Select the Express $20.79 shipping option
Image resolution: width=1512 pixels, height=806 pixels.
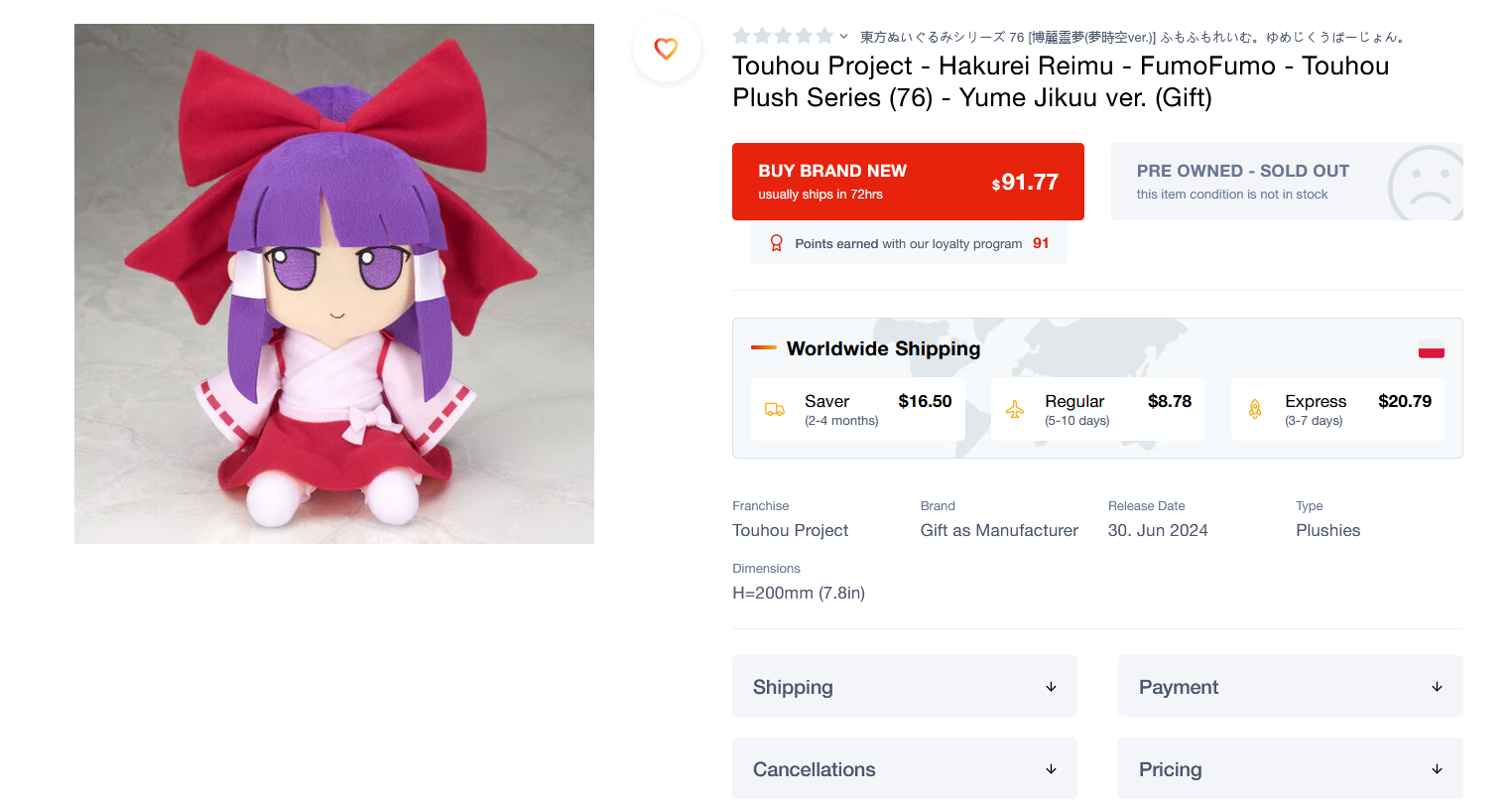[1337, 409]
